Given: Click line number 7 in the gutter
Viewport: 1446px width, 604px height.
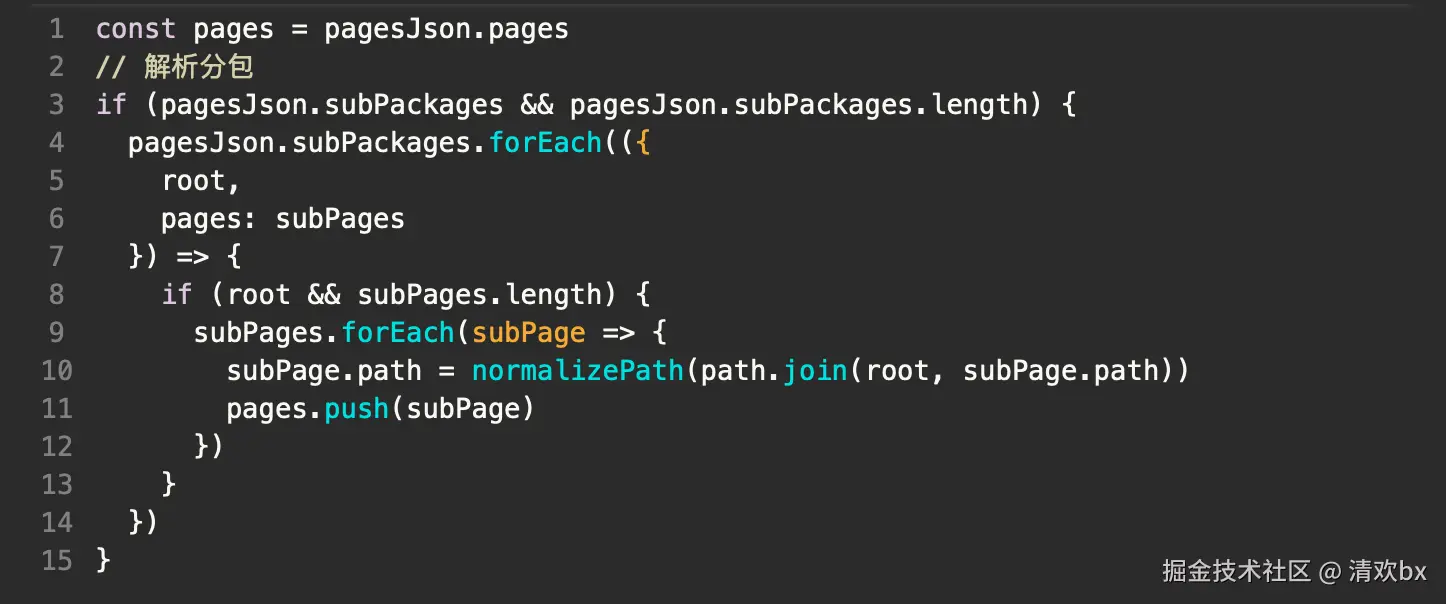Looking at the screenshot, I should [56, 257].
